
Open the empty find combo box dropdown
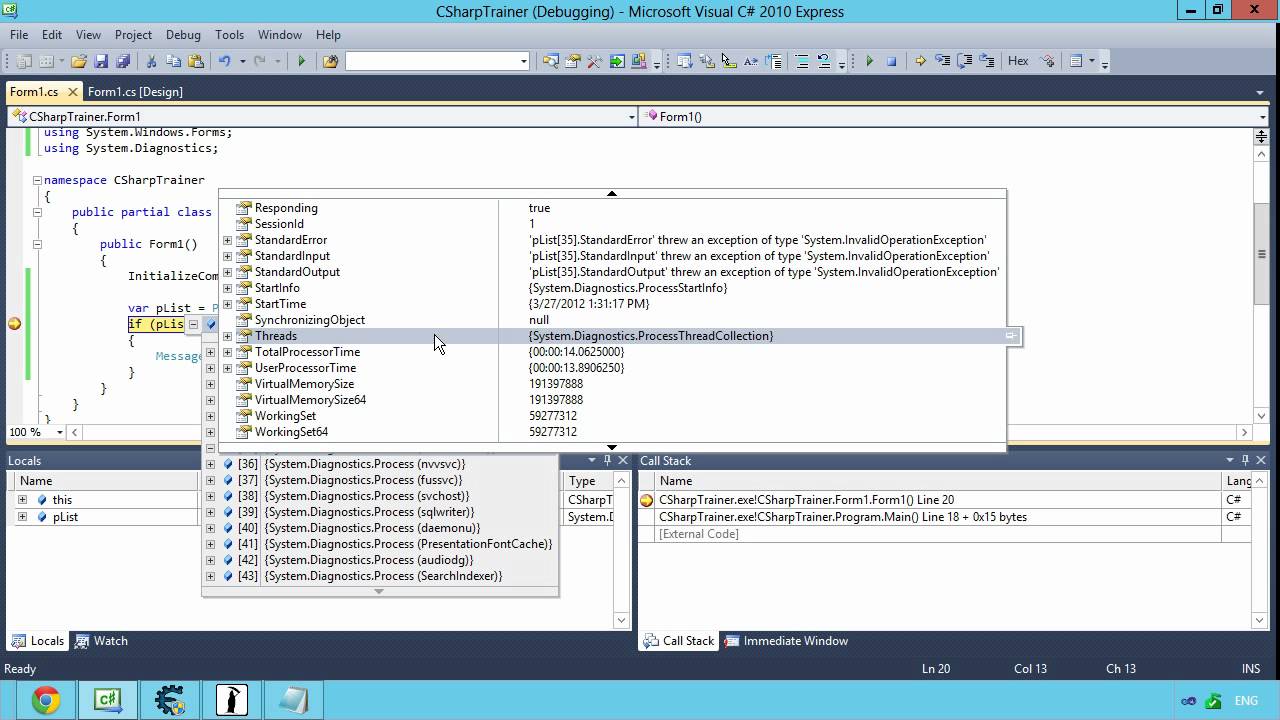click(x=523, y=61)
